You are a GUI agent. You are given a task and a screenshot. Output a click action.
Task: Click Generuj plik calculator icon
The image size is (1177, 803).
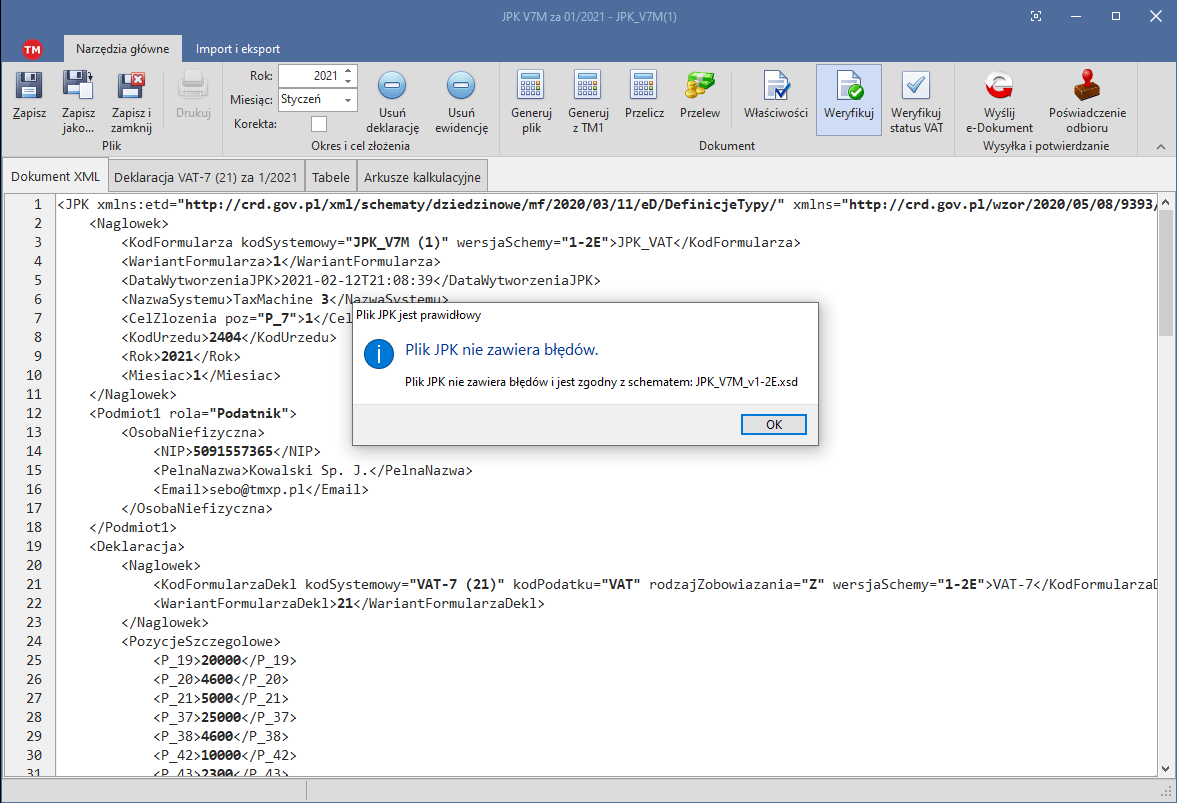coord(531,88)
